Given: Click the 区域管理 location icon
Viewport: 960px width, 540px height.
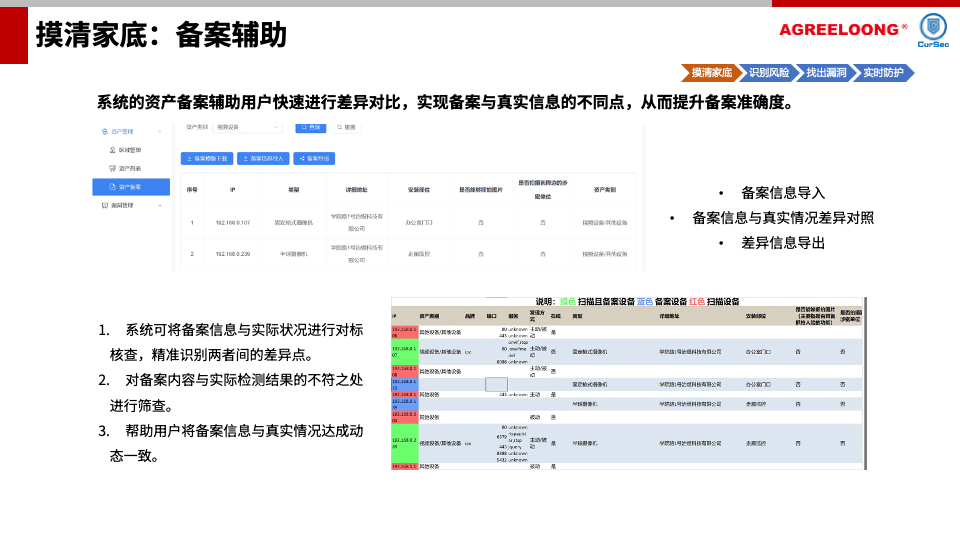Looking at the screenshot, I should (112, 150).
